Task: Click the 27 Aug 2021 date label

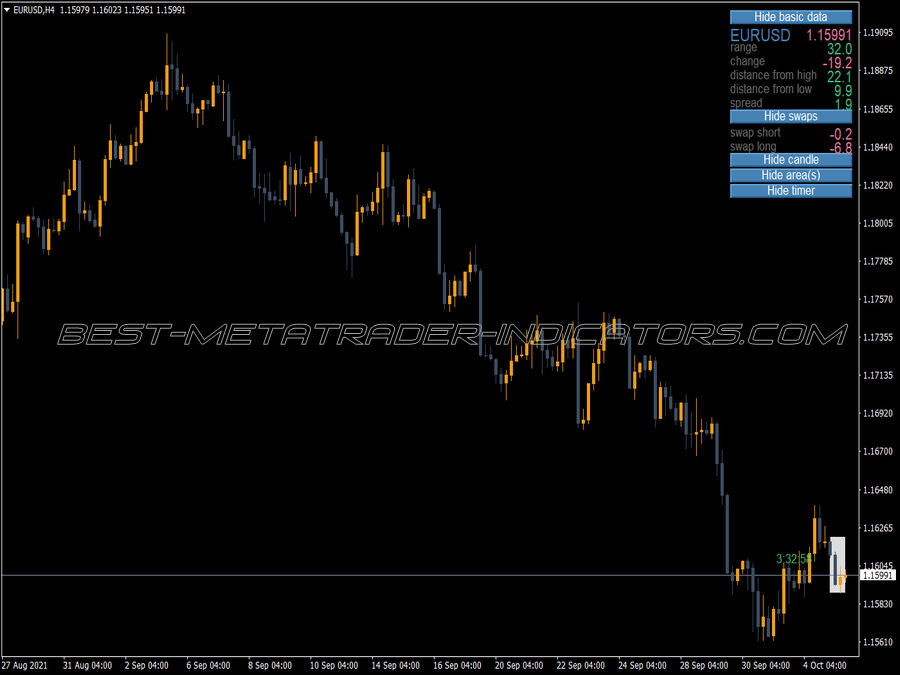Action: (25, 666)
